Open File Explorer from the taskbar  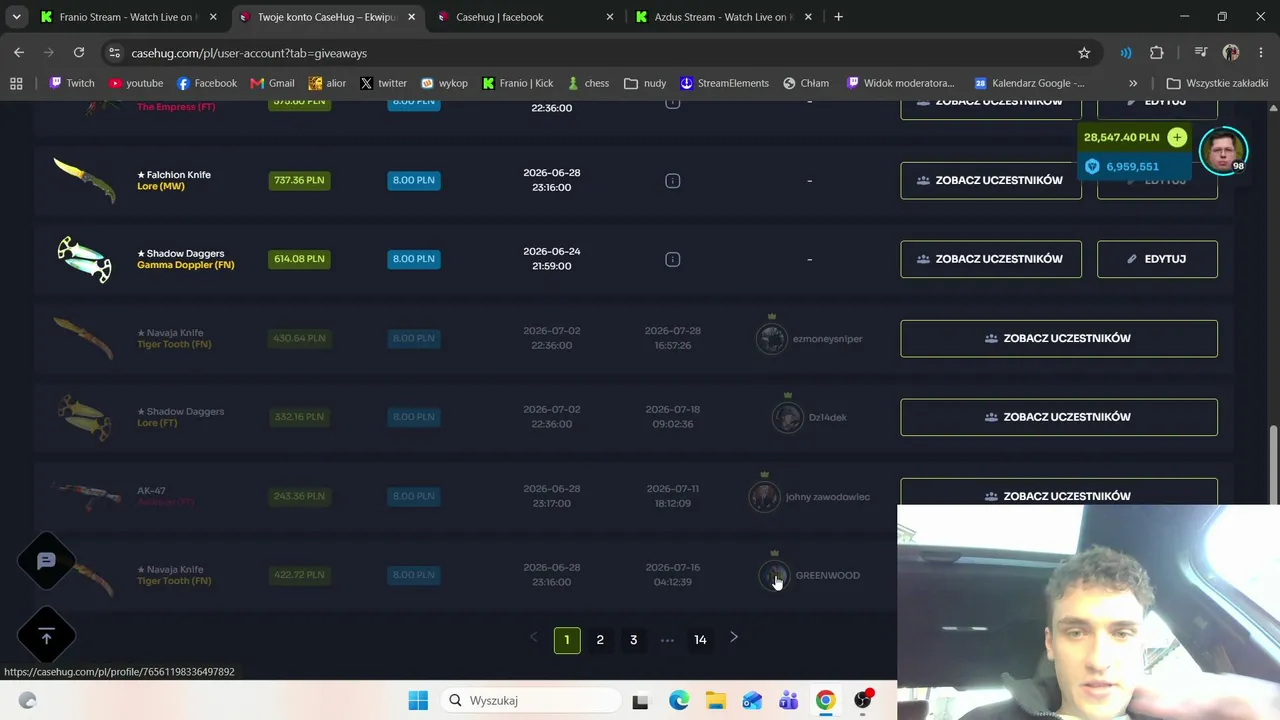[715, 700]
